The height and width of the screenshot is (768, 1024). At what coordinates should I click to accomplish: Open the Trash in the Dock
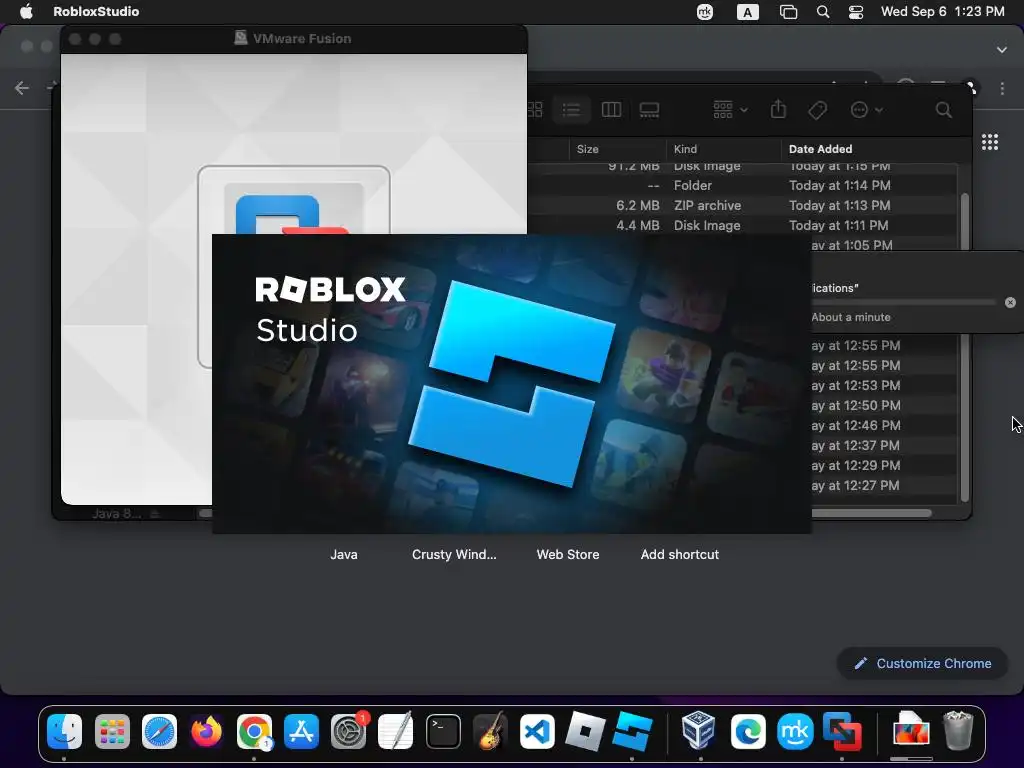958,731
